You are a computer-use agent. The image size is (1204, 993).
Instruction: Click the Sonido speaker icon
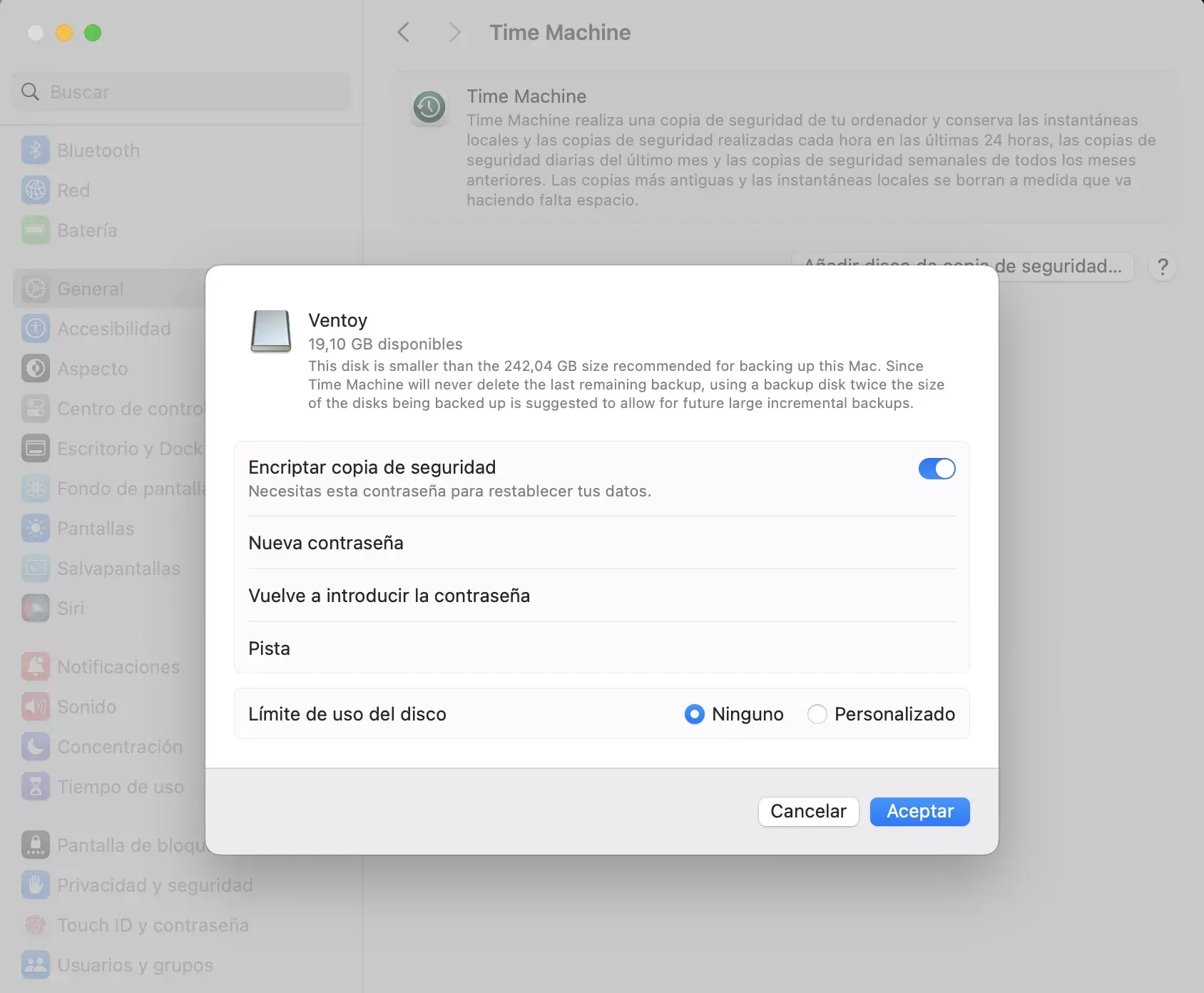tap(36, 707)
